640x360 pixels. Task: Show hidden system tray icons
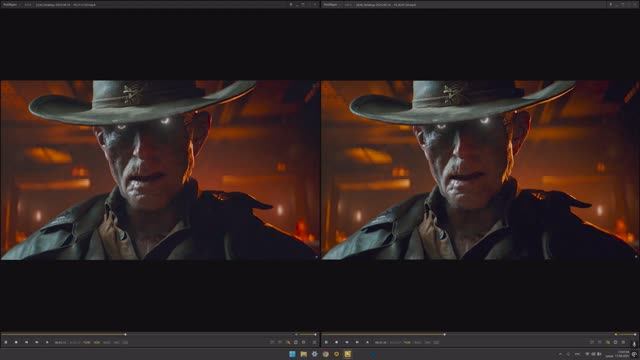(x=560, y=354)
